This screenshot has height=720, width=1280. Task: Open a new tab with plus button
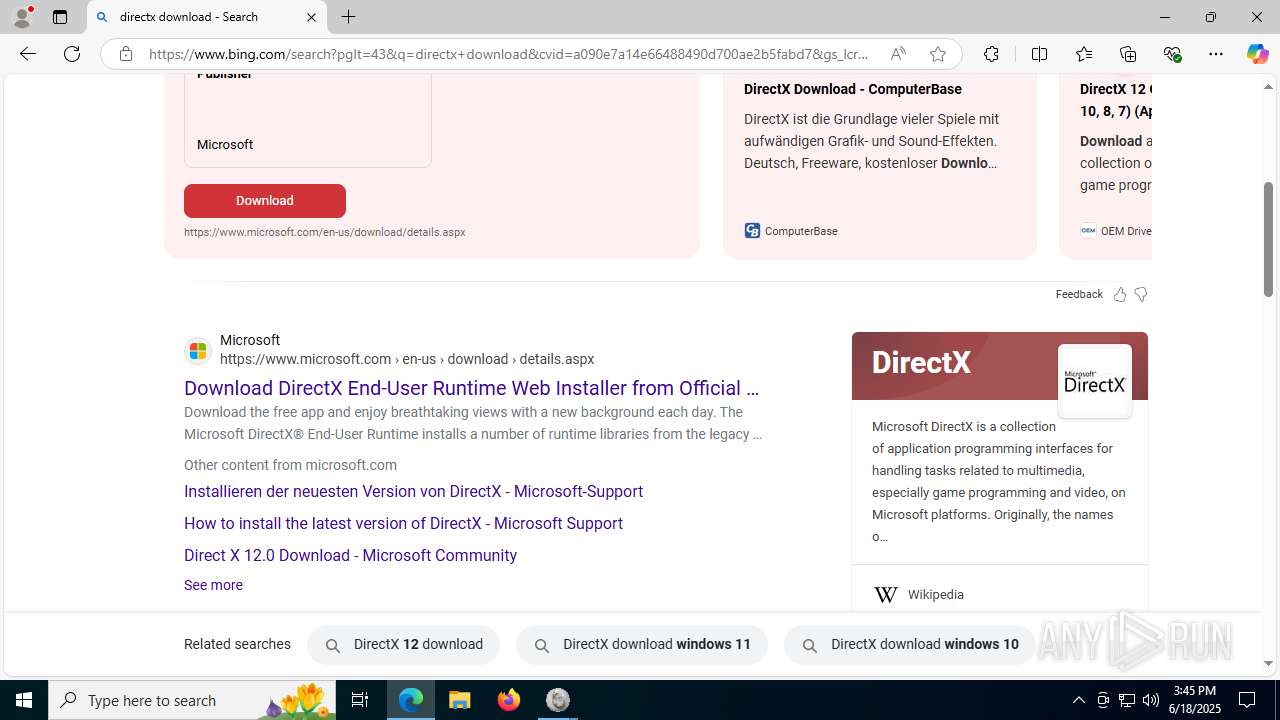click(348, 17)
